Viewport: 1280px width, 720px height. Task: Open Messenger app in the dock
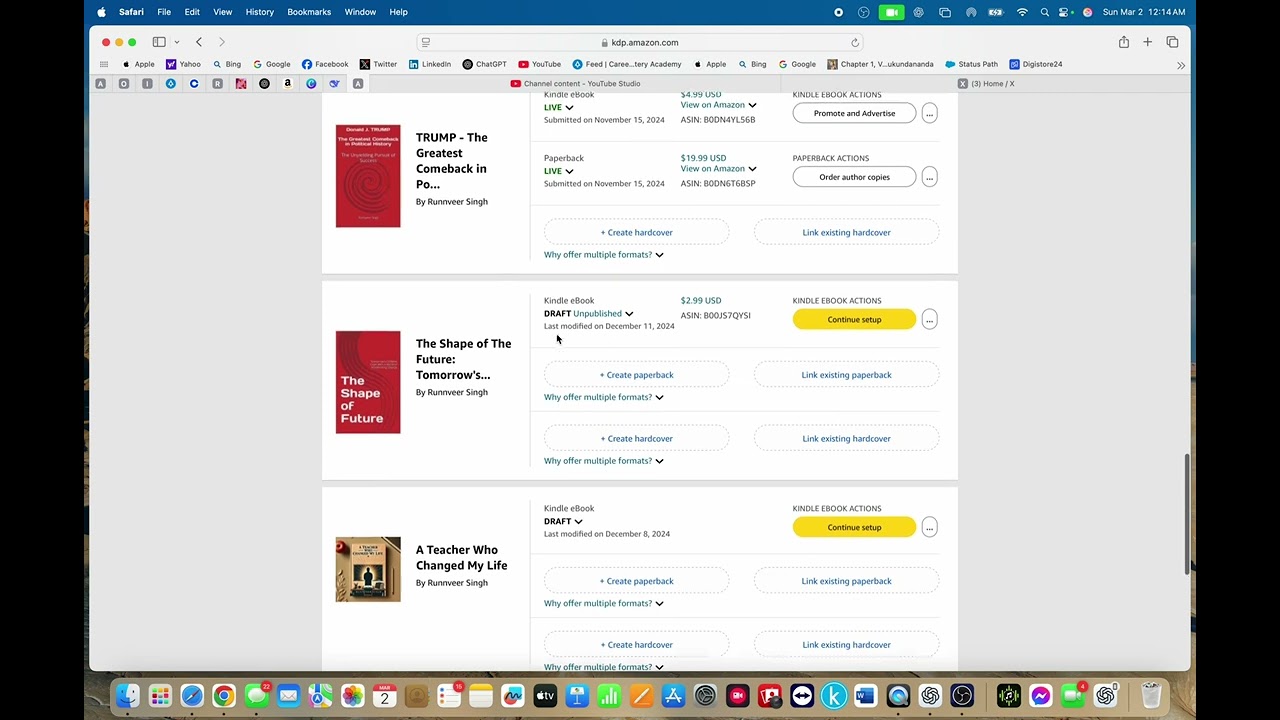point(1041,696)
